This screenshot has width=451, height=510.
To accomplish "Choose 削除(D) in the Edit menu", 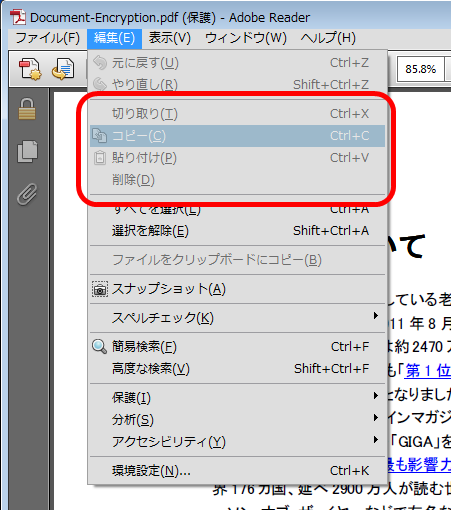I will [237, 180].
